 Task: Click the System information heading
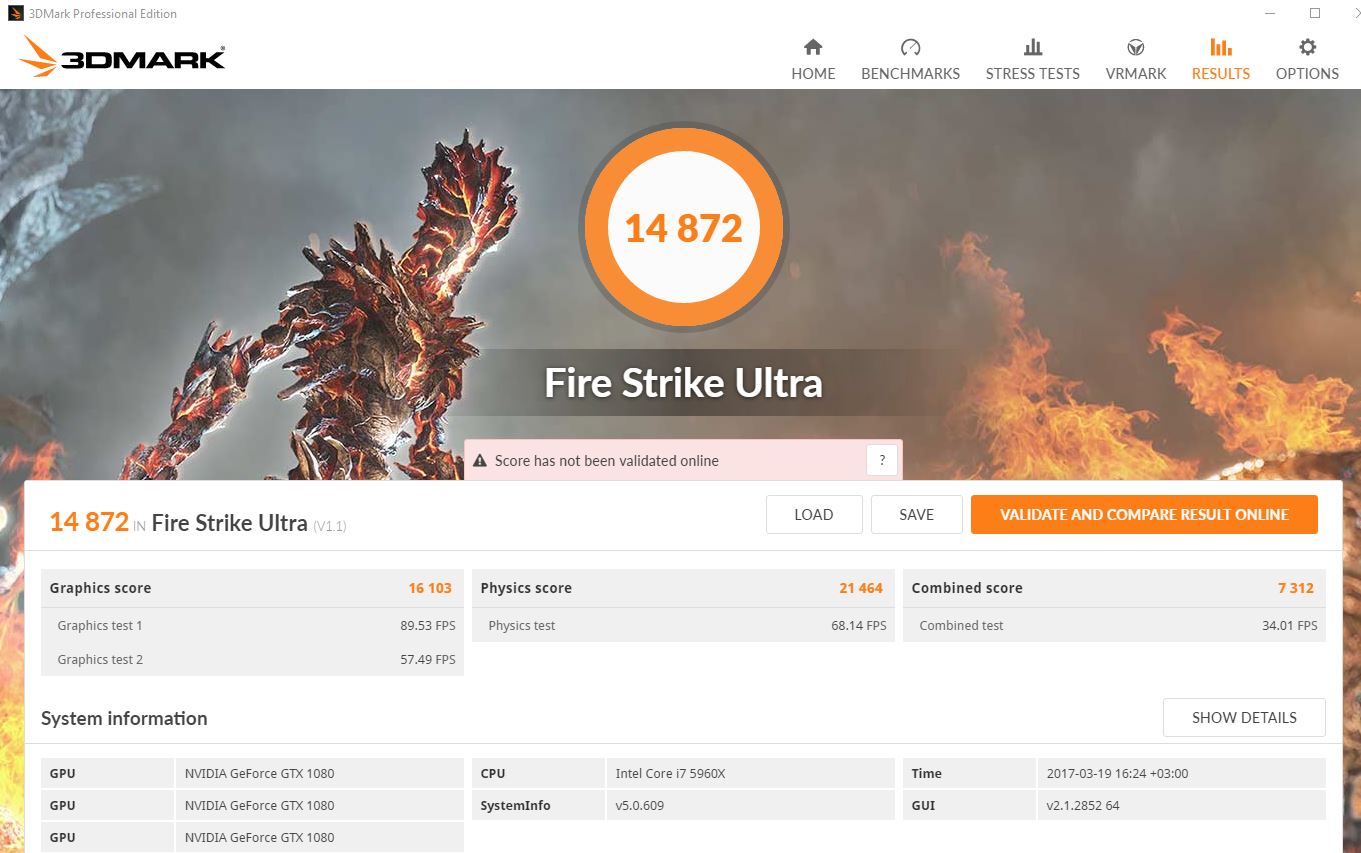124,718
